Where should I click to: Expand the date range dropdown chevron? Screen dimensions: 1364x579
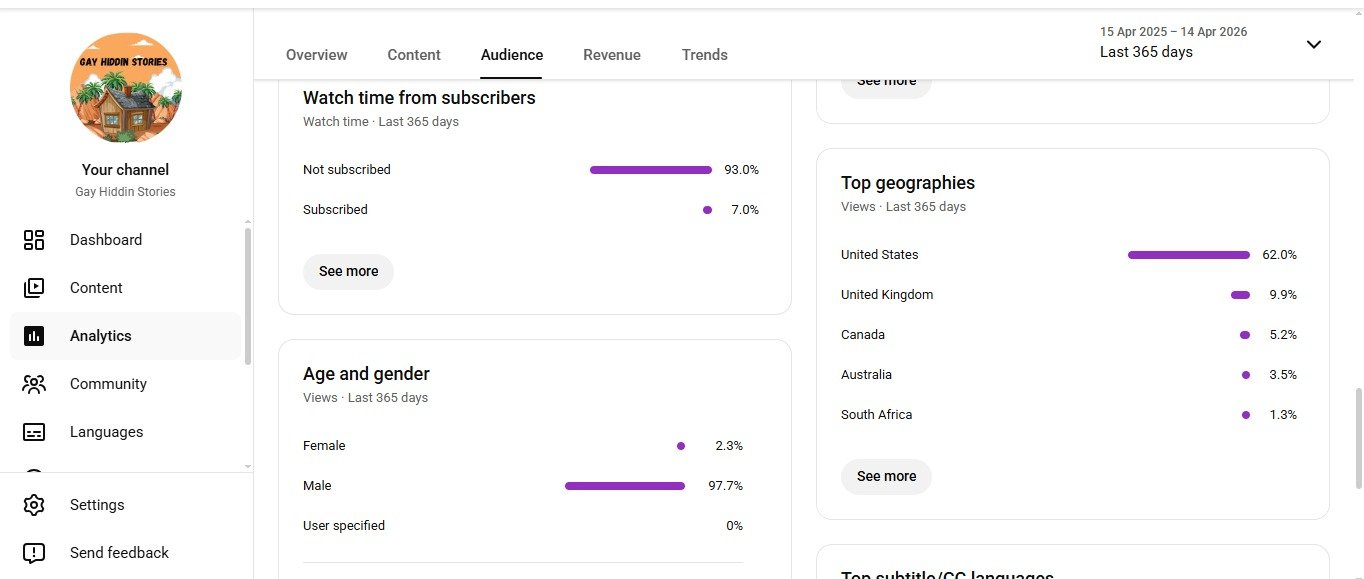1314,44
